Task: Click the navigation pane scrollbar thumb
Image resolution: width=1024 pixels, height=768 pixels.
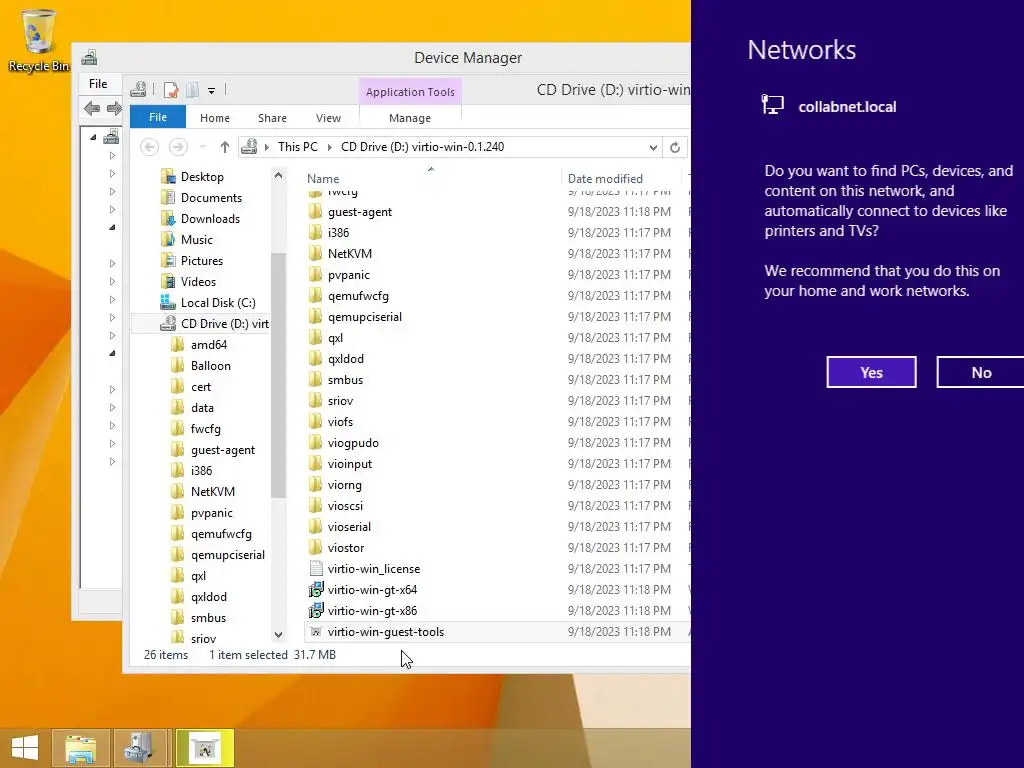Action: click(278, 376)
